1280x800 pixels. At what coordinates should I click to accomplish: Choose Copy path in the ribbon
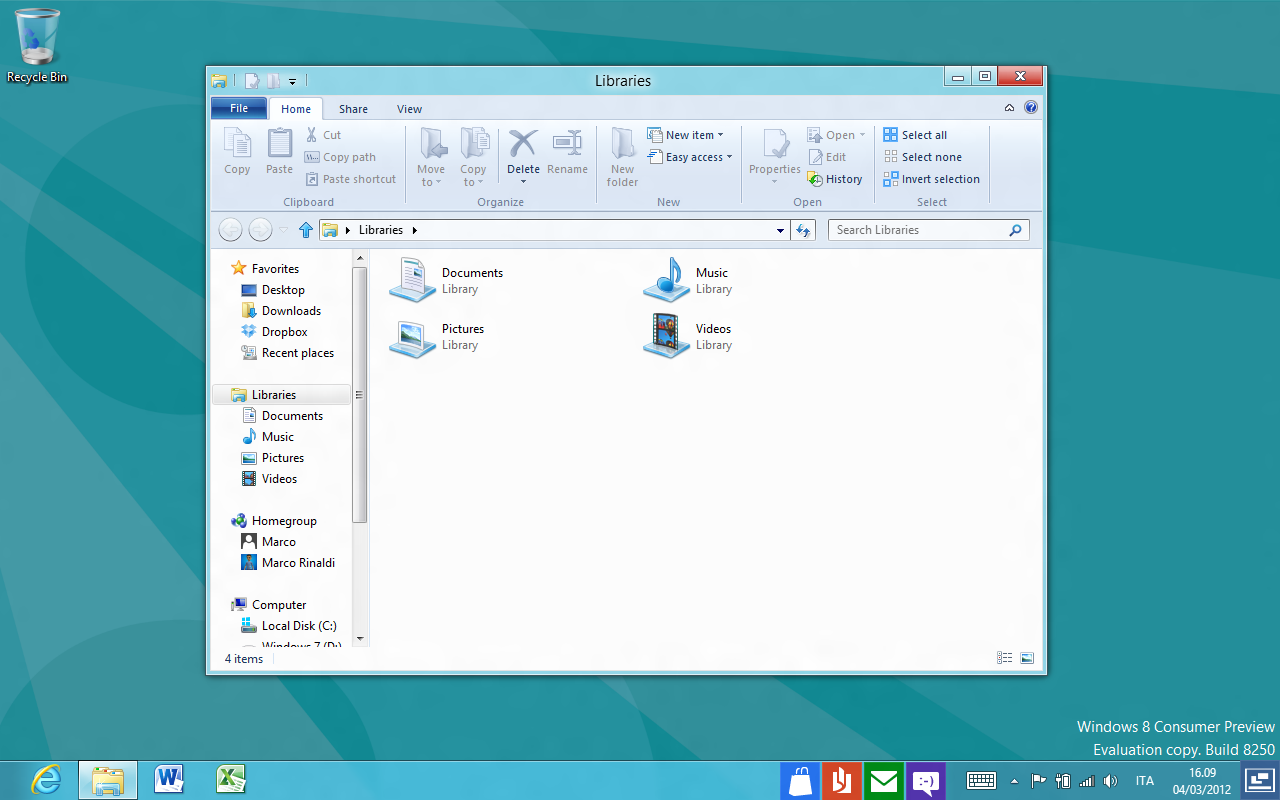click(x=341, y=157)
